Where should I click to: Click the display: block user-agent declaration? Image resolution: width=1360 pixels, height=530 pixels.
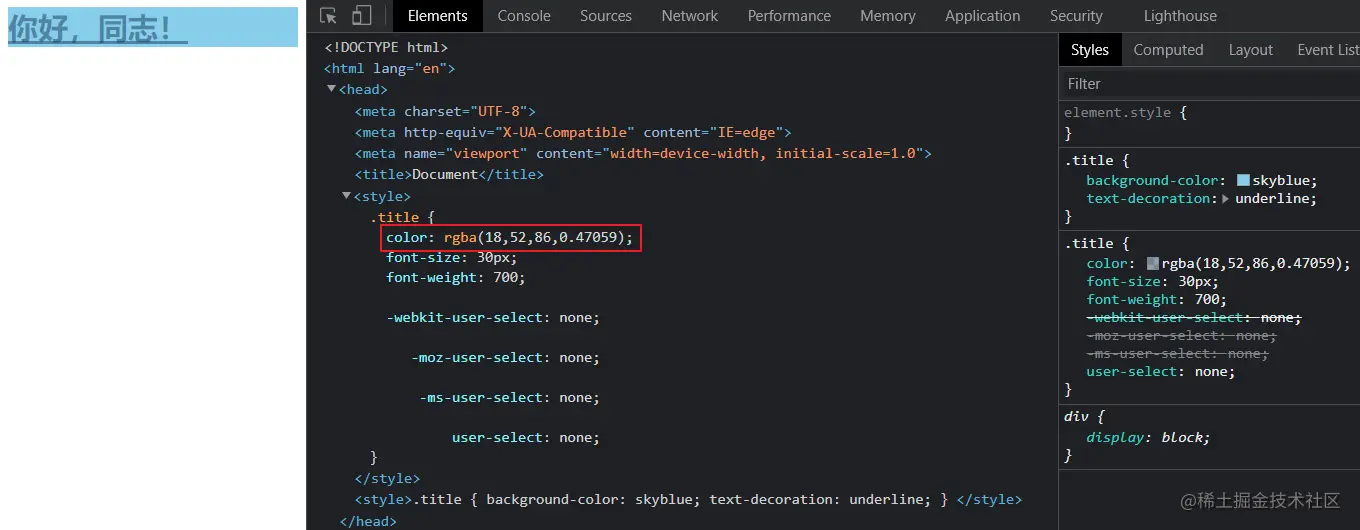(1148, 438)
